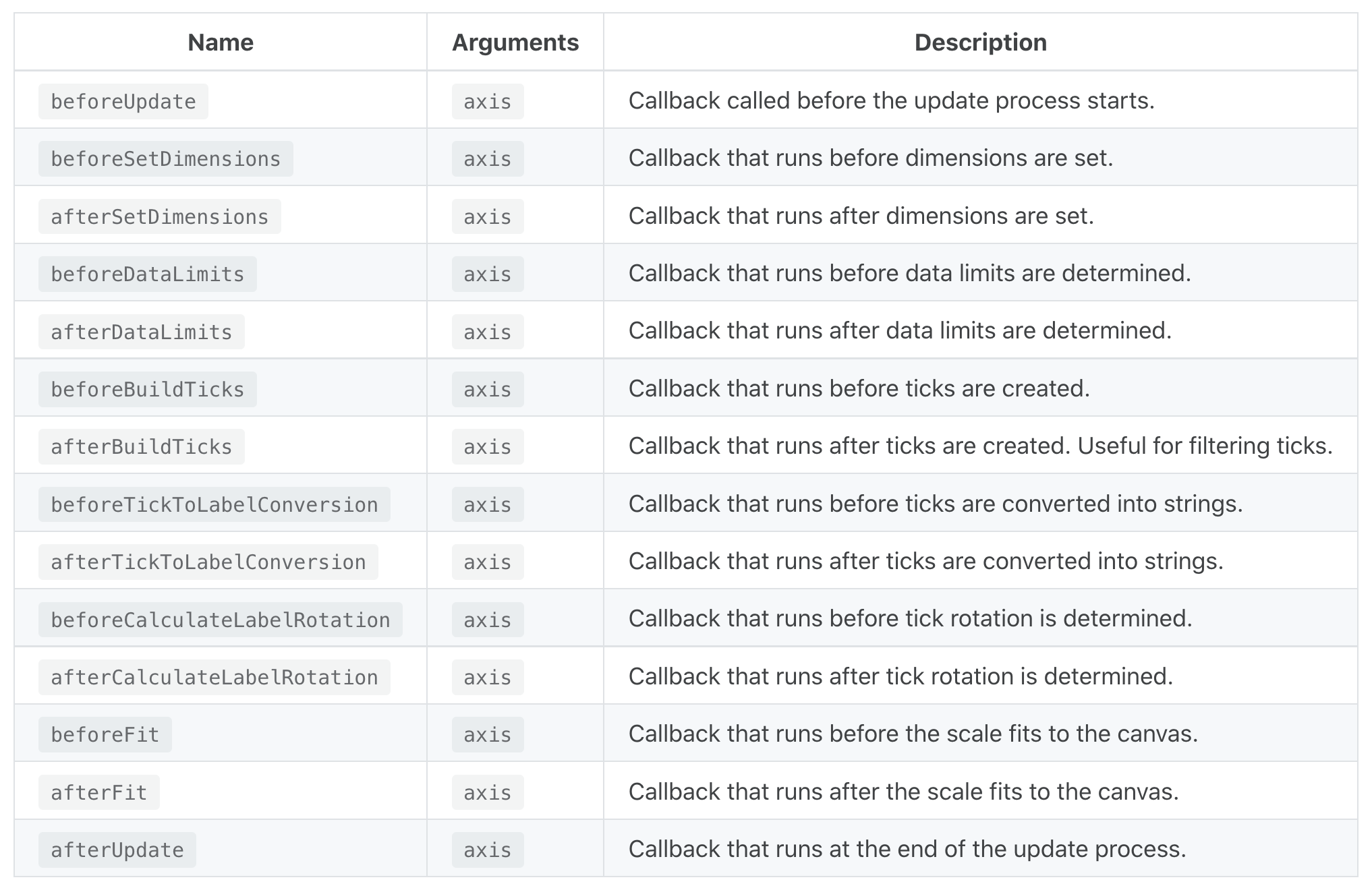
Task: Click the Name column header
Action: (221, 42)
